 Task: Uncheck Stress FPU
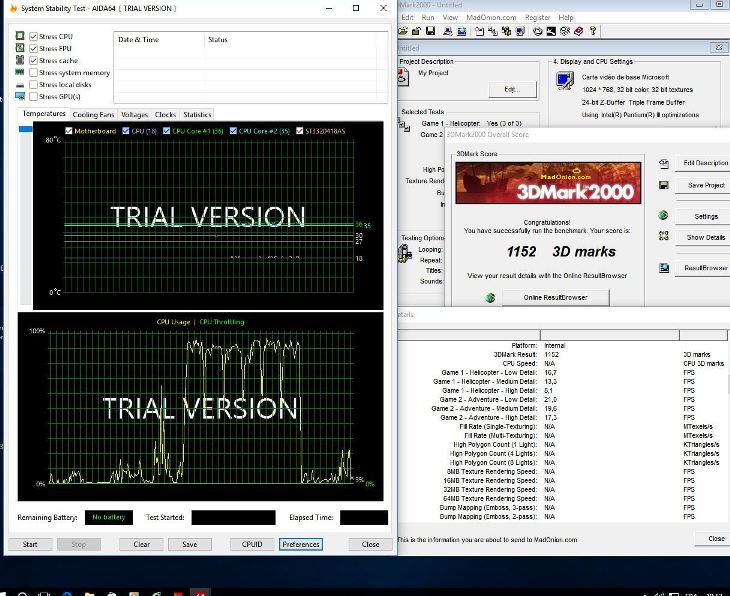tap(34, 48)
